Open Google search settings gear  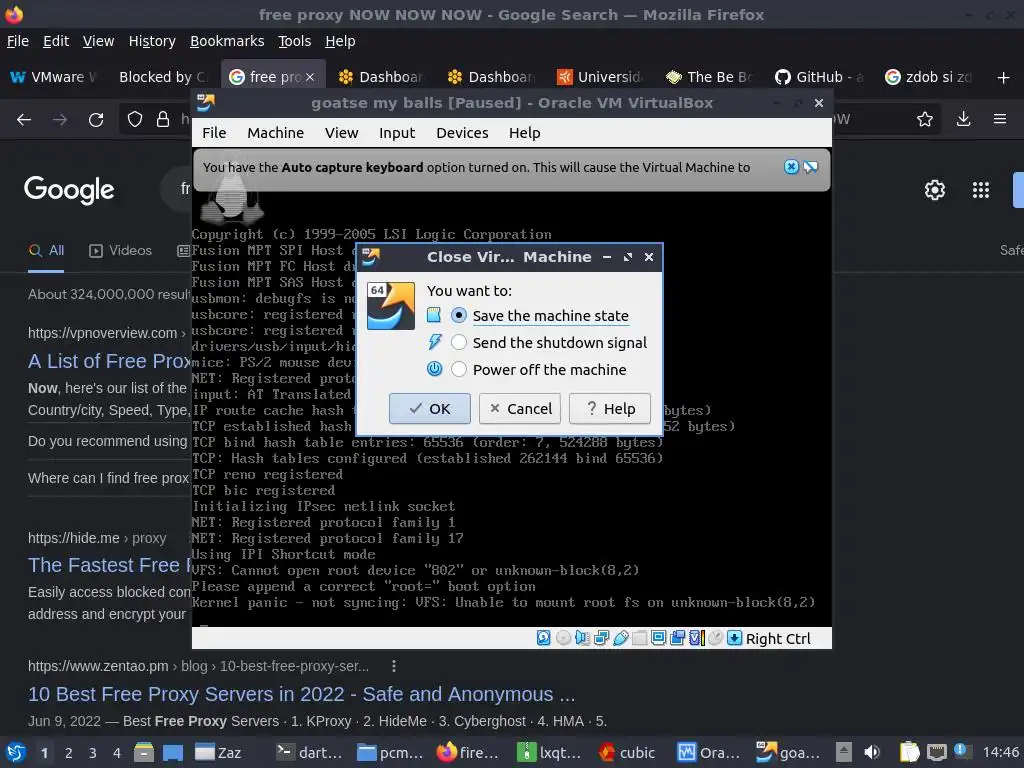point(935,190)
